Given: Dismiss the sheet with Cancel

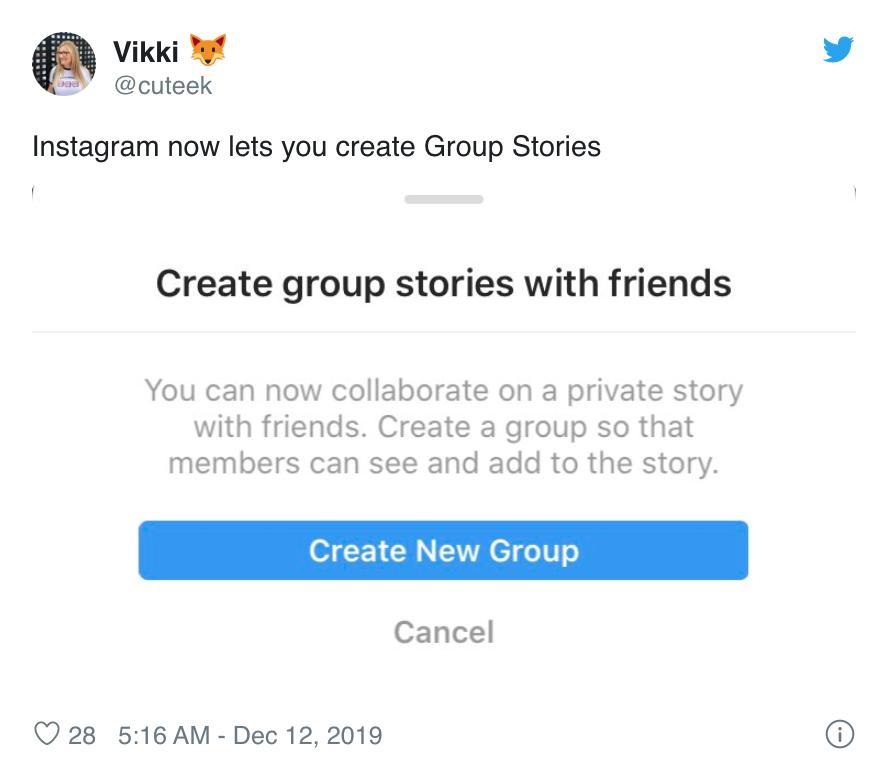Looking at the screenshot, I should coord(444,632).
